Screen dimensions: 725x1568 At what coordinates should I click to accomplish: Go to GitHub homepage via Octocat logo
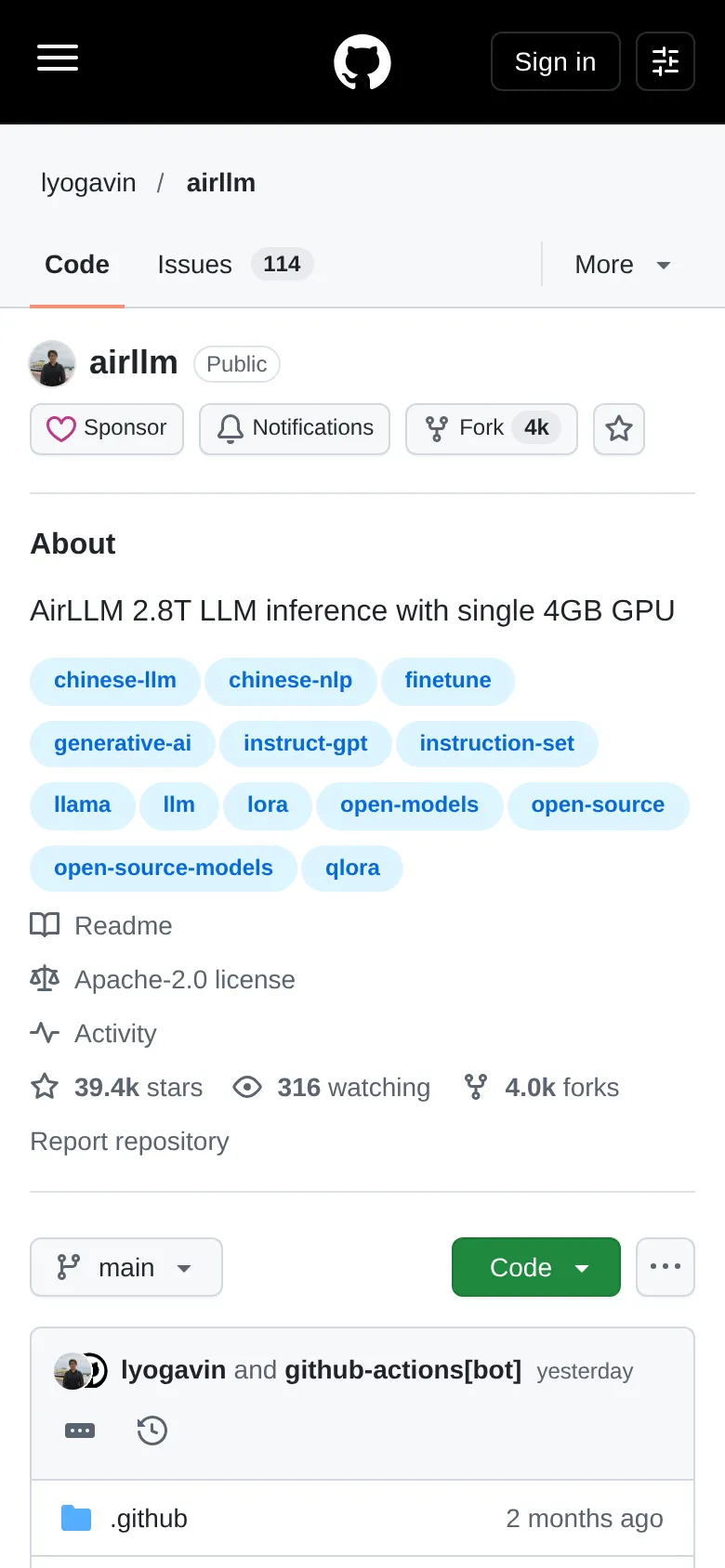362,62
